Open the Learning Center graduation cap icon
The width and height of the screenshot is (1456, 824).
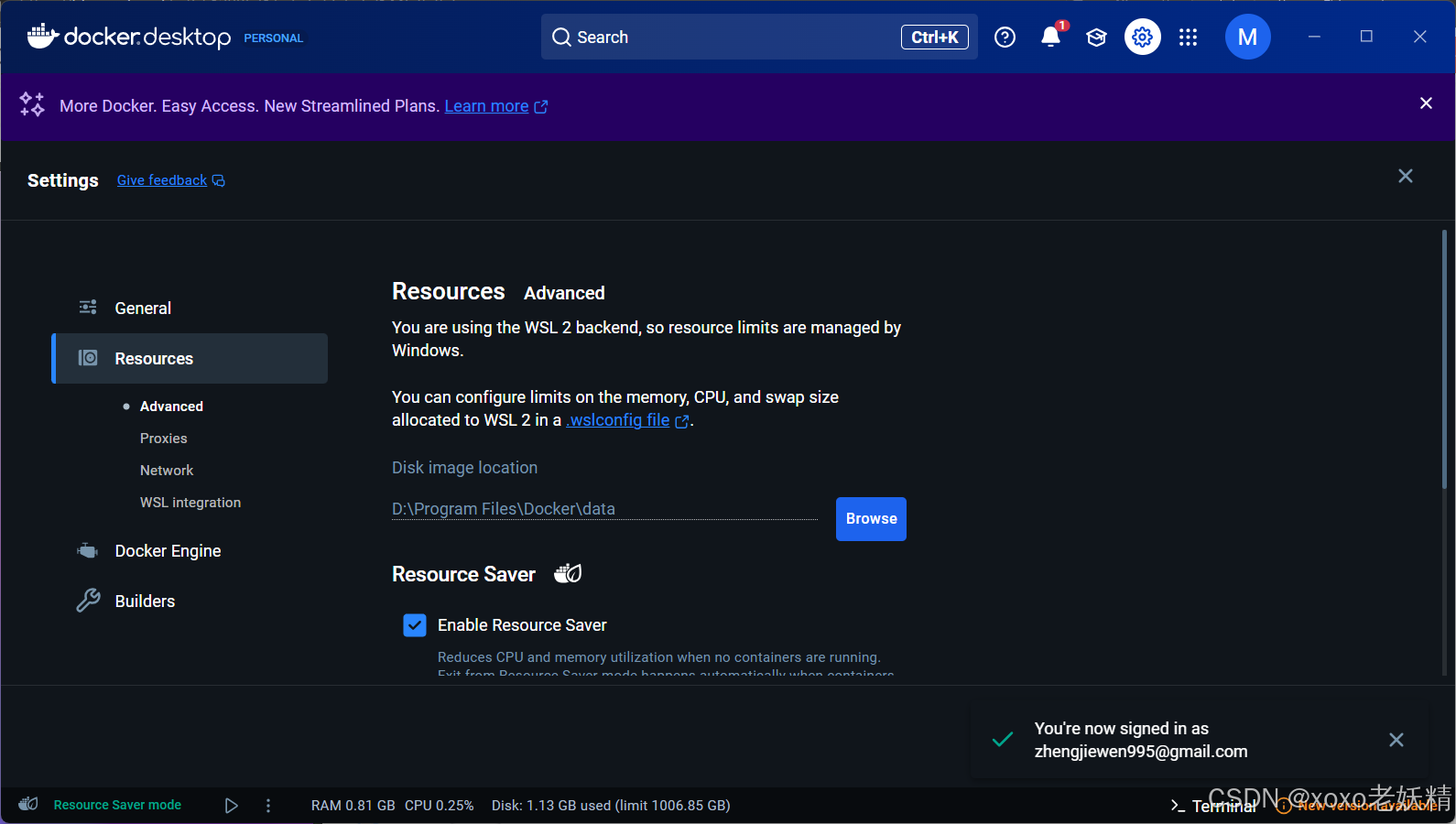point(1096,38)
